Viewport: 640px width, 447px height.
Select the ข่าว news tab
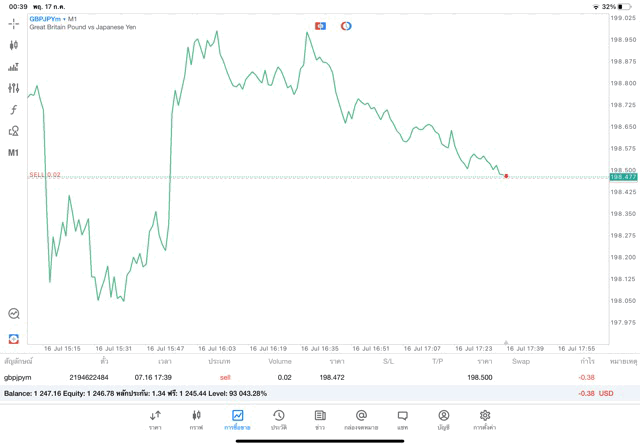coord(319,419)
